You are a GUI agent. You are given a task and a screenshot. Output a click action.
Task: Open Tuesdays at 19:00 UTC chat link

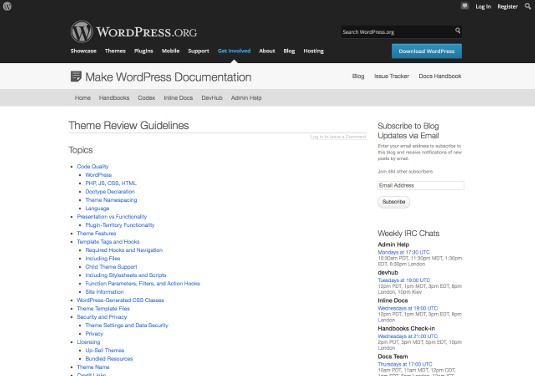click(x=404, y=280)
